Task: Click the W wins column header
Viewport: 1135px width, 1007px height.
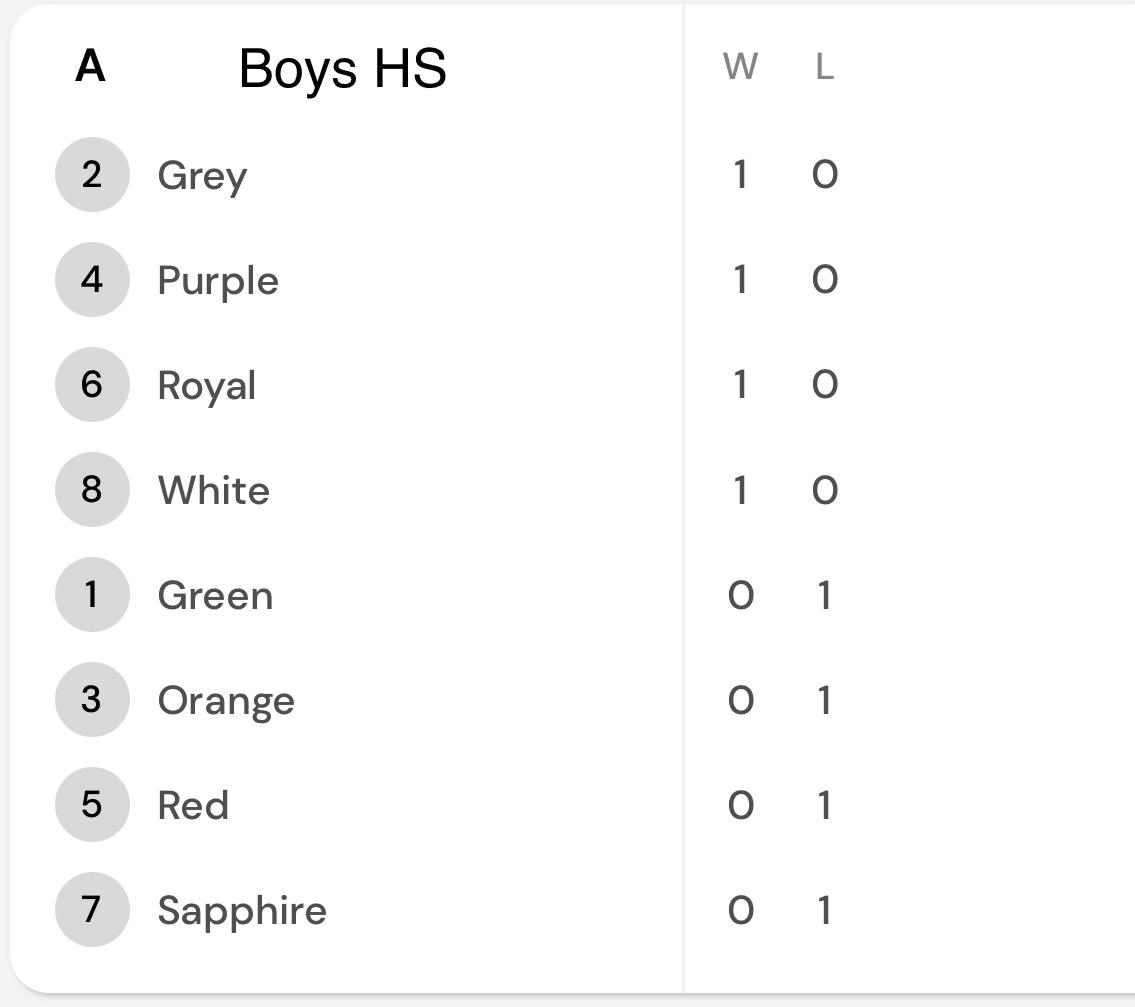Action: pos(740,67)
